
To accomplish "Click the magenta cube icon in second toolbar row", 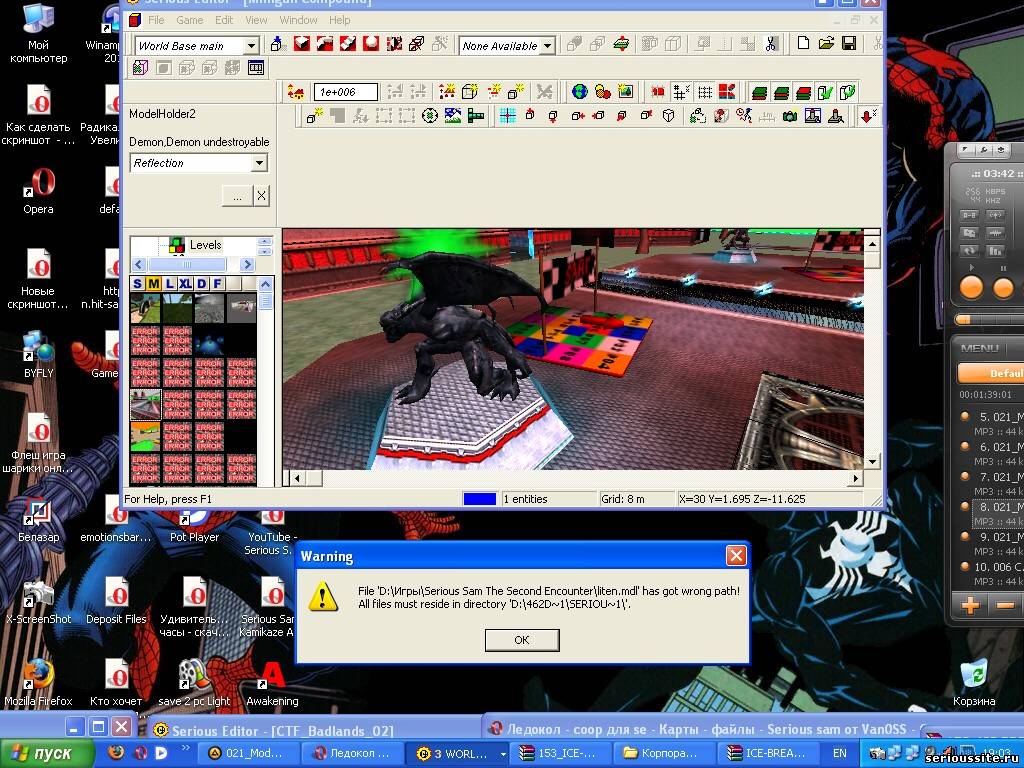I will click(140, 68).
